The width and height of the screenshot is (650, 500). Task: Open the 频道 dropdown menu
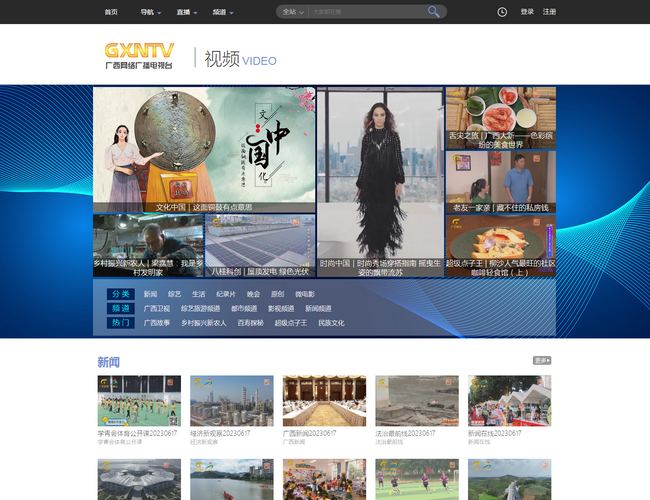pos(222,12)
